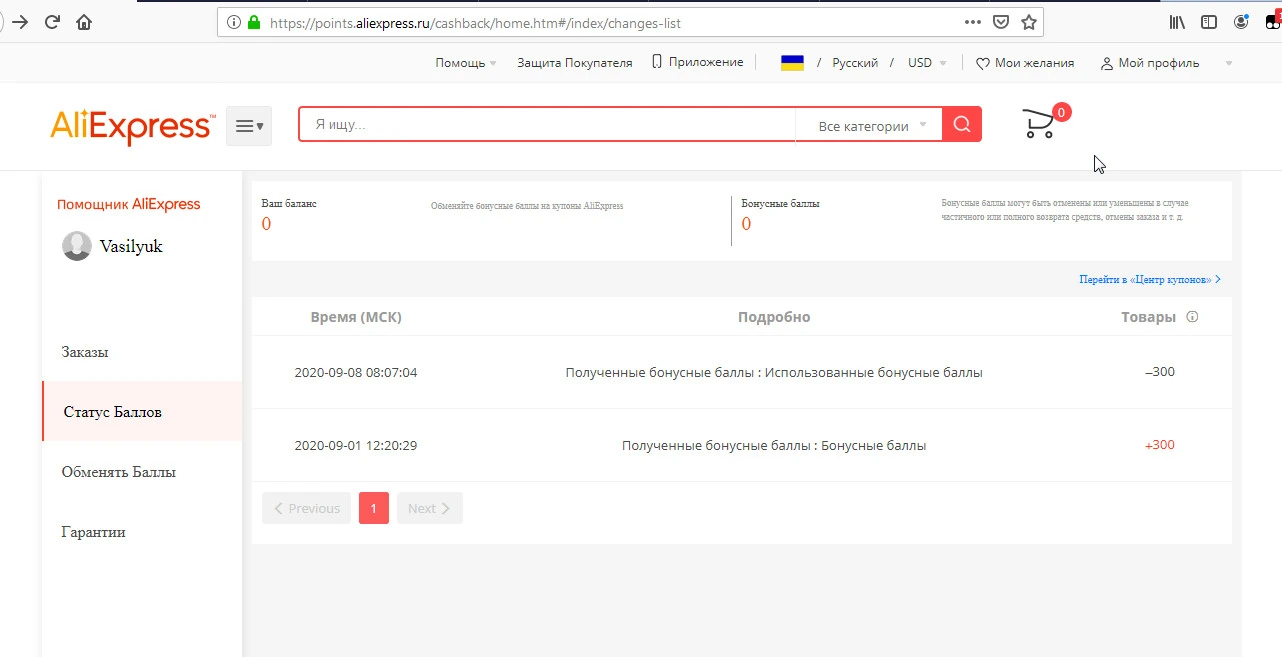This screenshot has height=657, width=1282.
Task: Click the –300 points value
Action: (1160, 372)
